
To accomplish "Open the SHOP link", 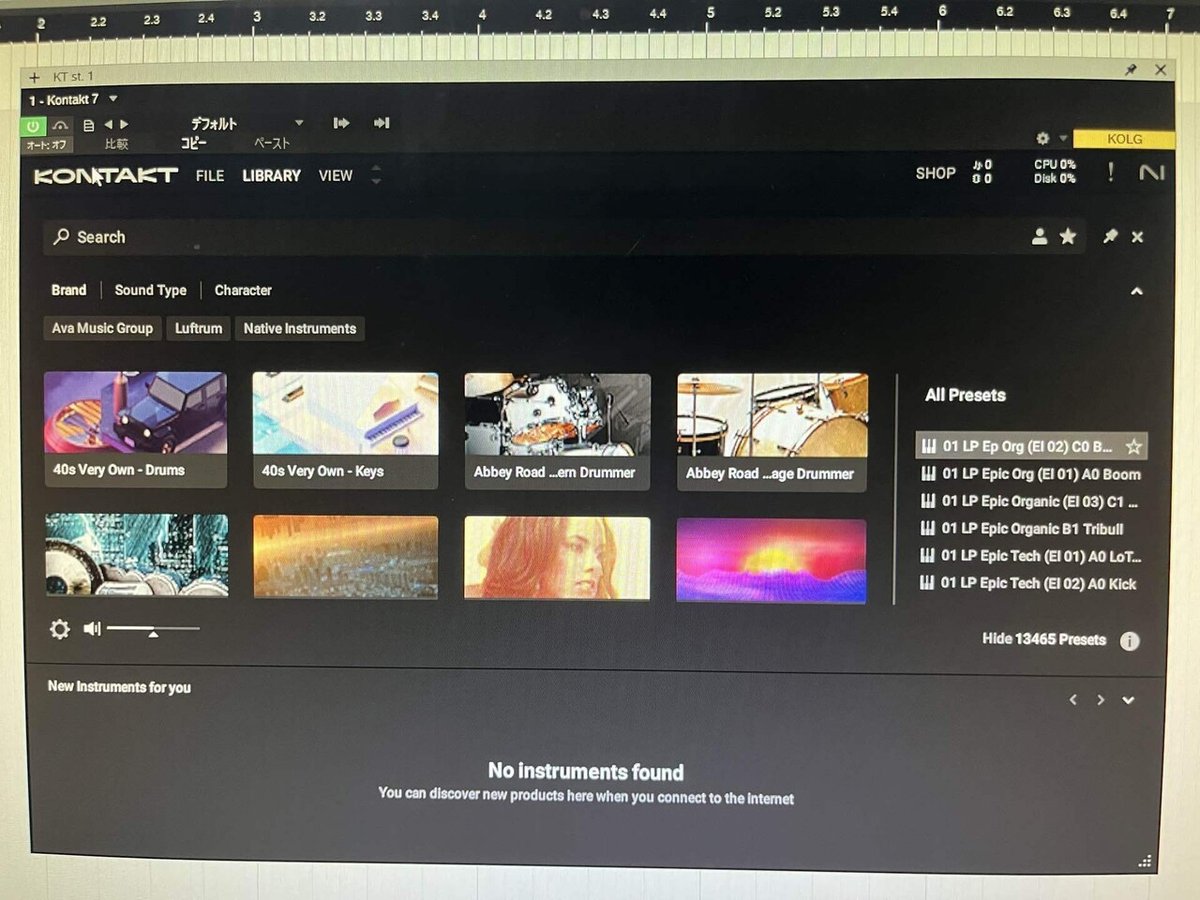I will click(936, 173).
